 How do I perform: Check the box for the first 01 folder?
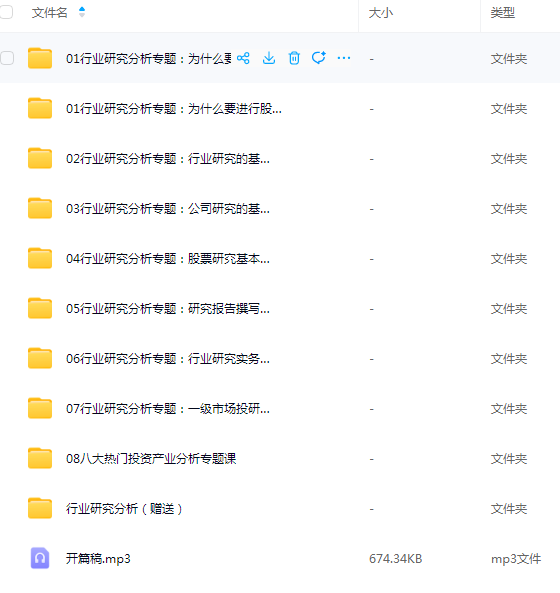click(x=7, y=58)
